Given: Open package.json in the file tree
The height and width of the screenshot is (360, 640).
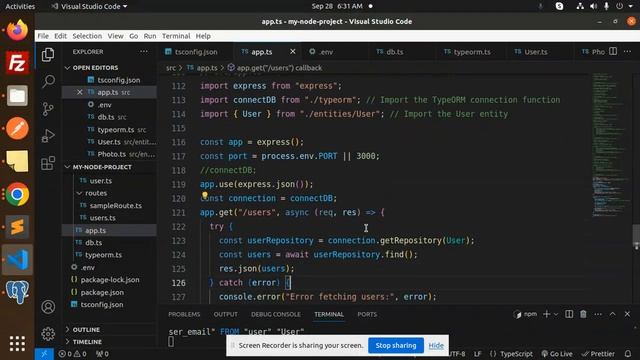Looking at the screenshot, I should pos(102,292).
